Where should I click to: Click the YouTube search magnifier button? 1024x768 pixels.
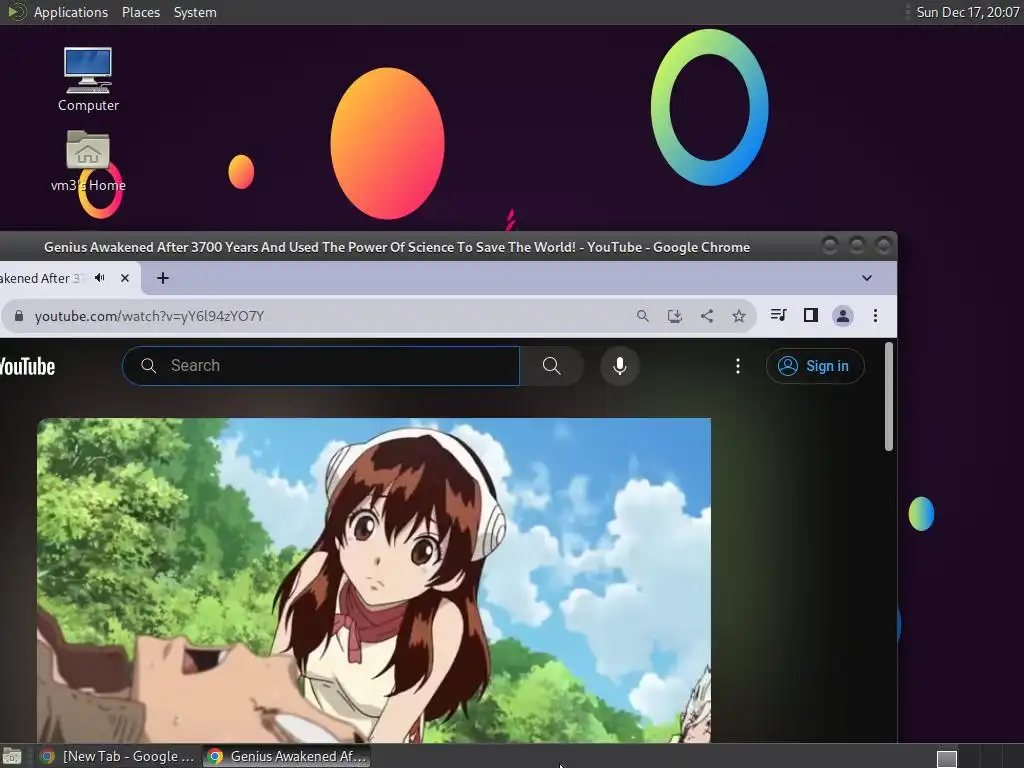[552, 366]
